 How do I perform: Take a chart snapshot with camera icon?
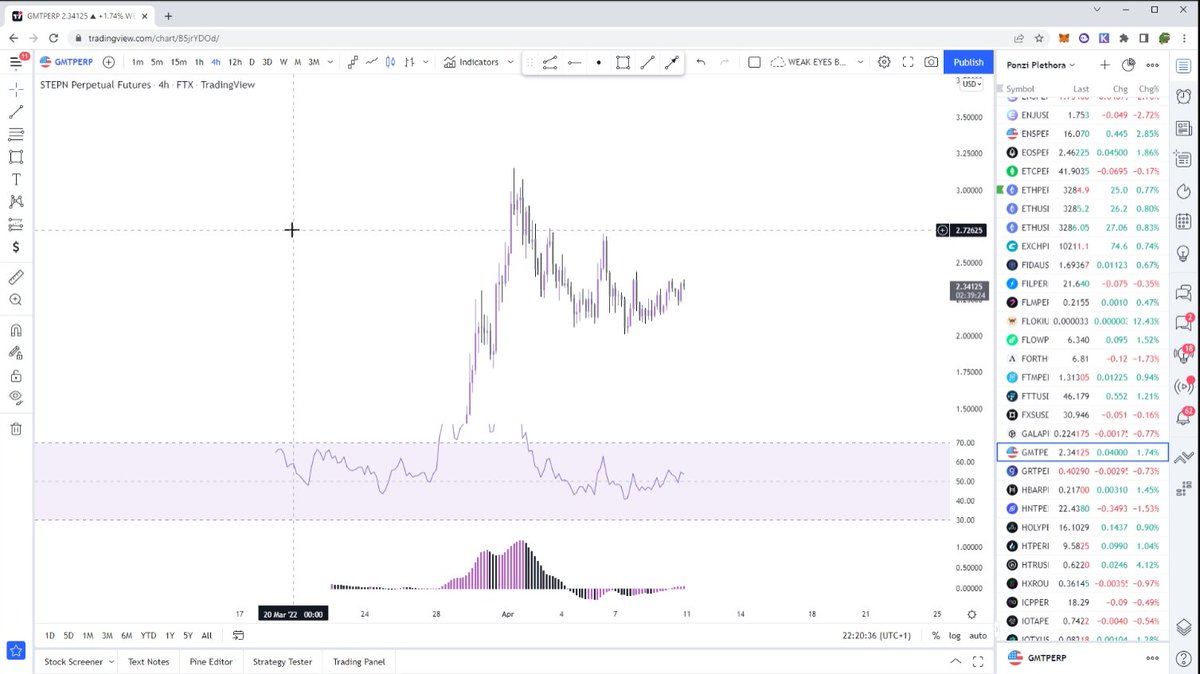[x=931, y=62]
